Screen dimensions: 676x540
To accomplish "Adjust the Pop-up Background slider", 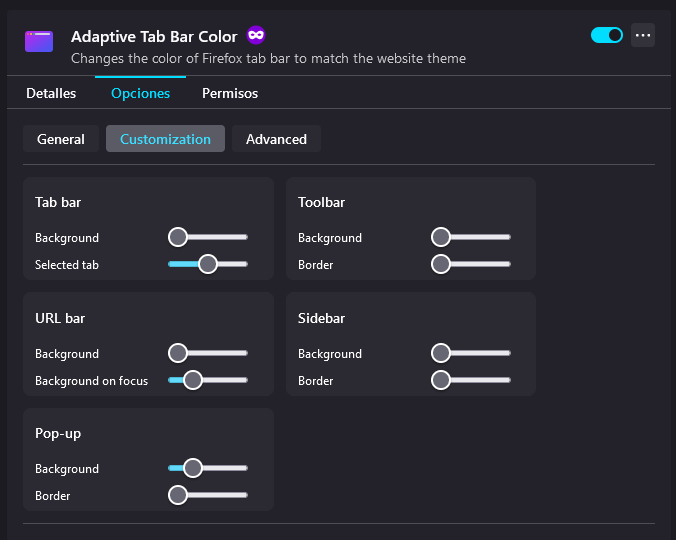I will (208, 468).
